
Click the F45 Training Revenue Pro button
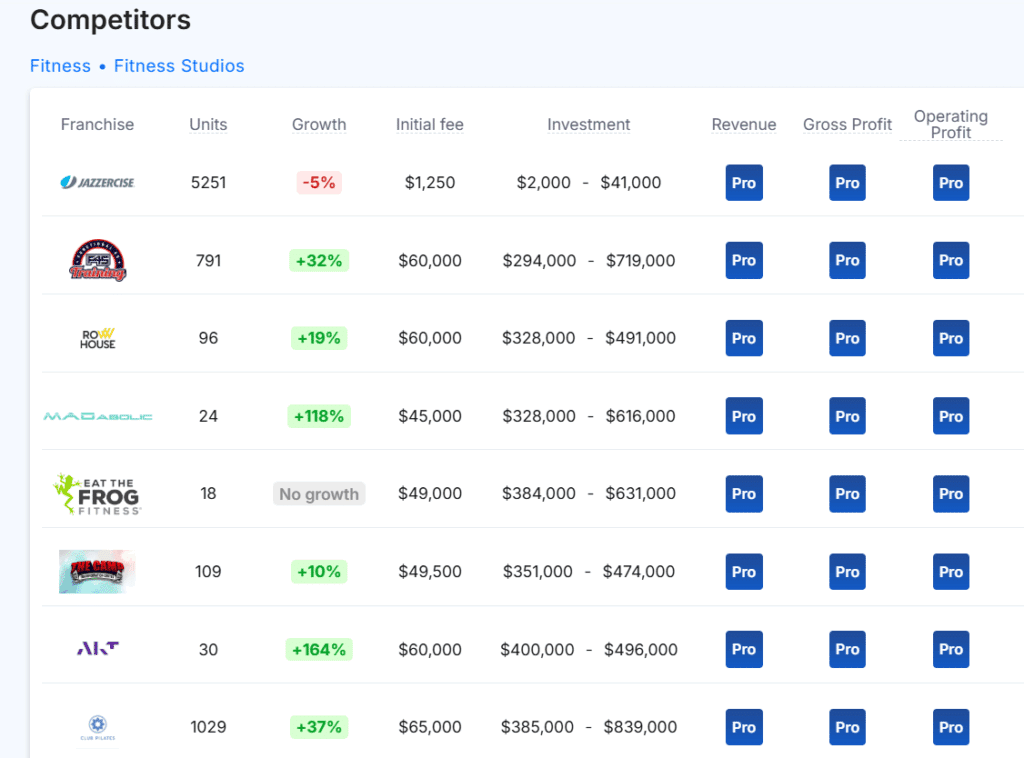point(744,261)
